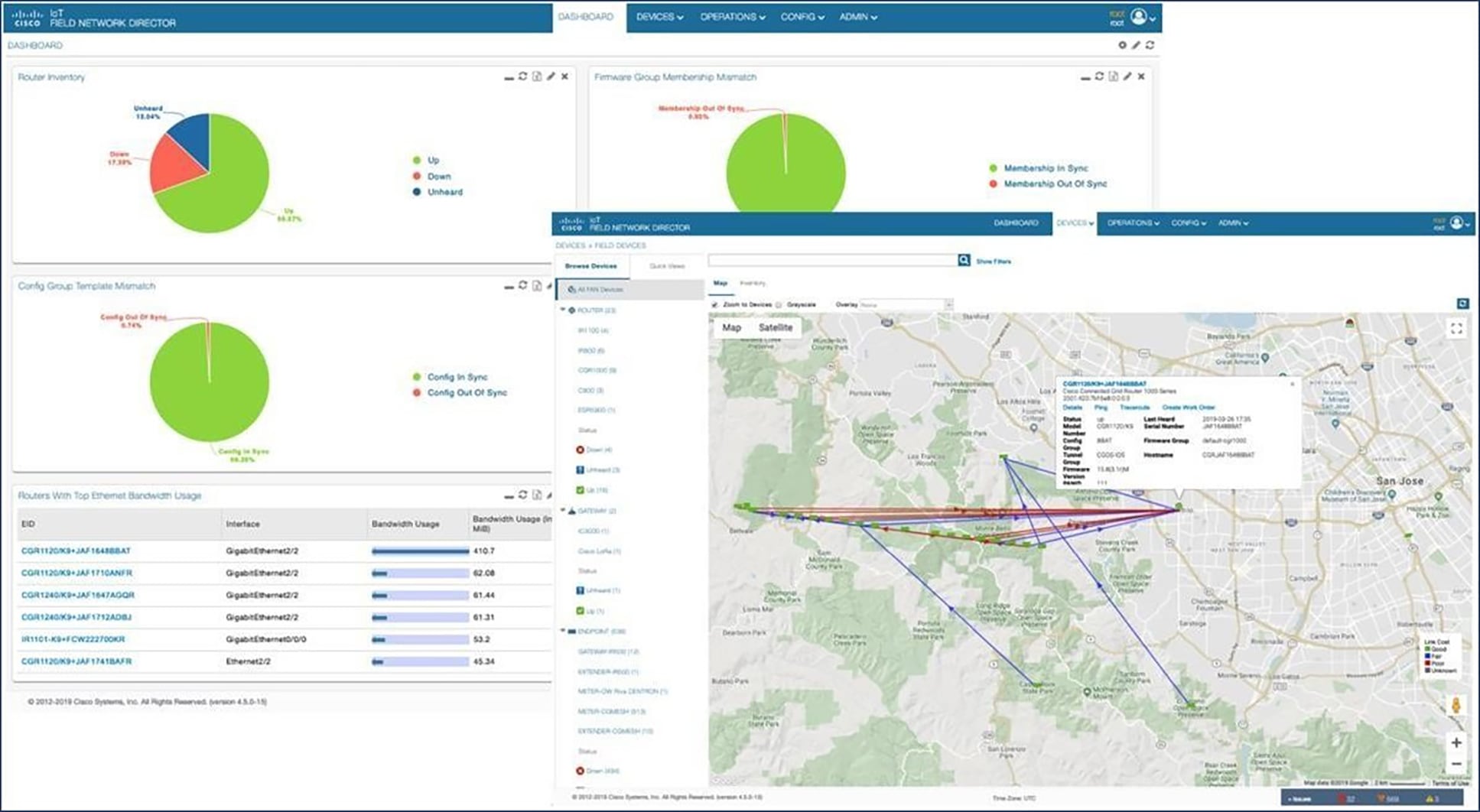Edit Firmware Group Membership Mismatch panel
This screenshot has height=812, width=1480.
click(x=1127, y=76)
